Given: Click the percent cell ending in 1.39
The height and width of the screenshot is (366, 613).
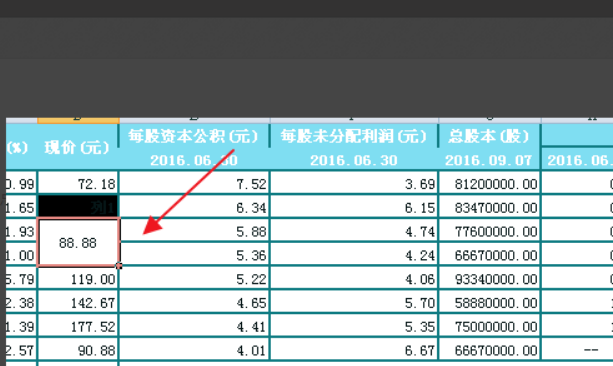Looking at the screenshot, I should coord(21,326).
